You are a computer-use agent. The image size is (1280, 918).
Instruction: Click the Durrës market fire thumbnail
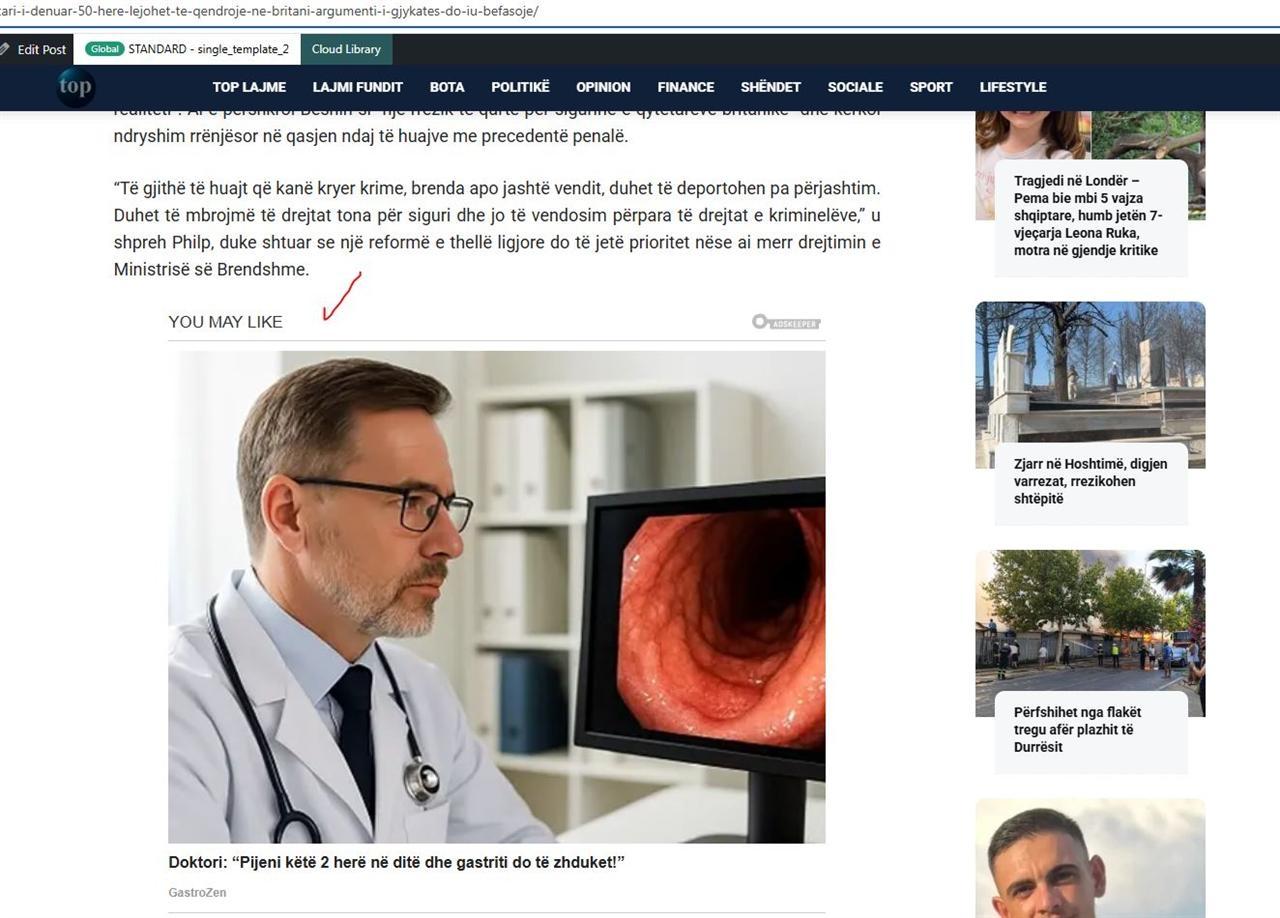tap(1090, 633)
